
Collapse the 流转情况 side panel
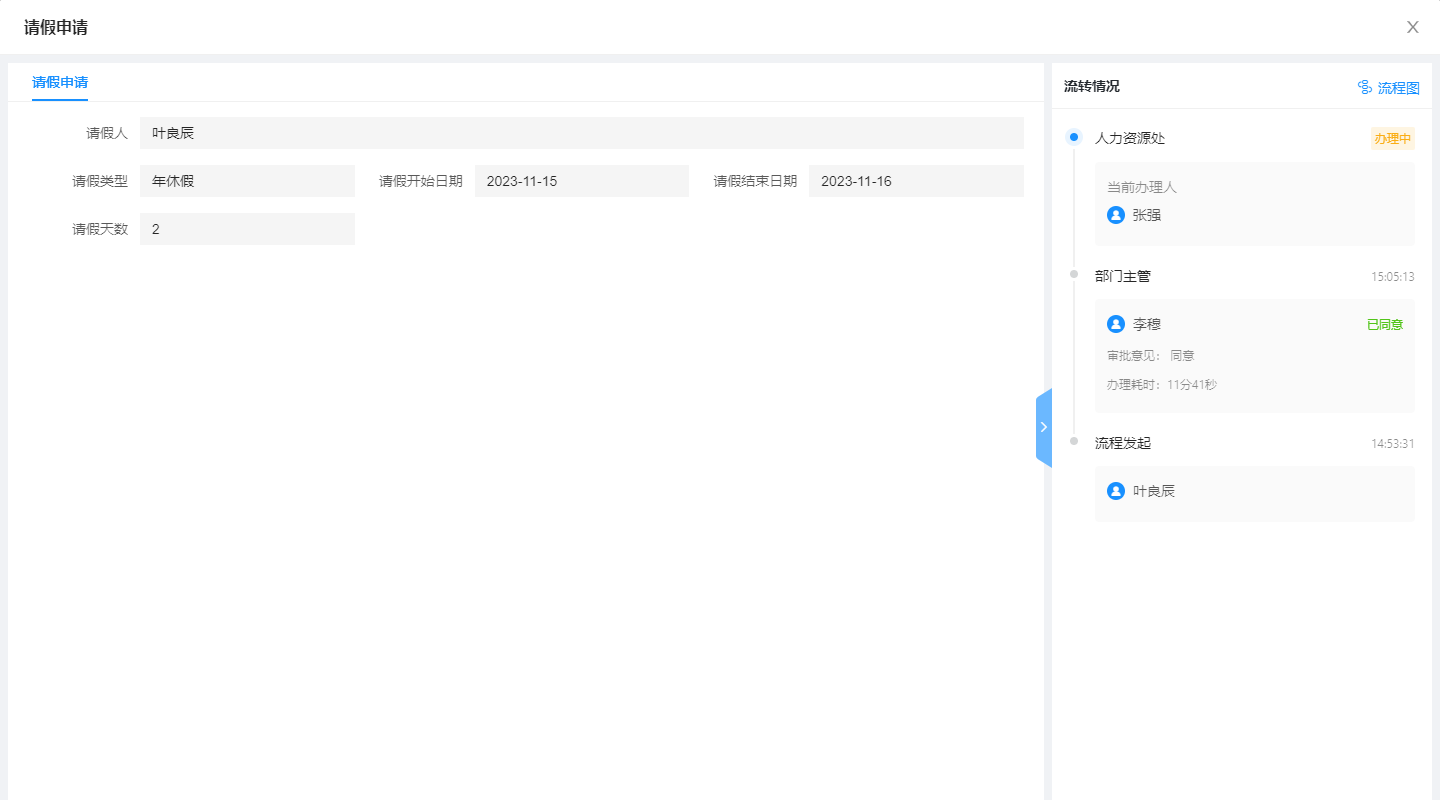tap(1043, 427)
